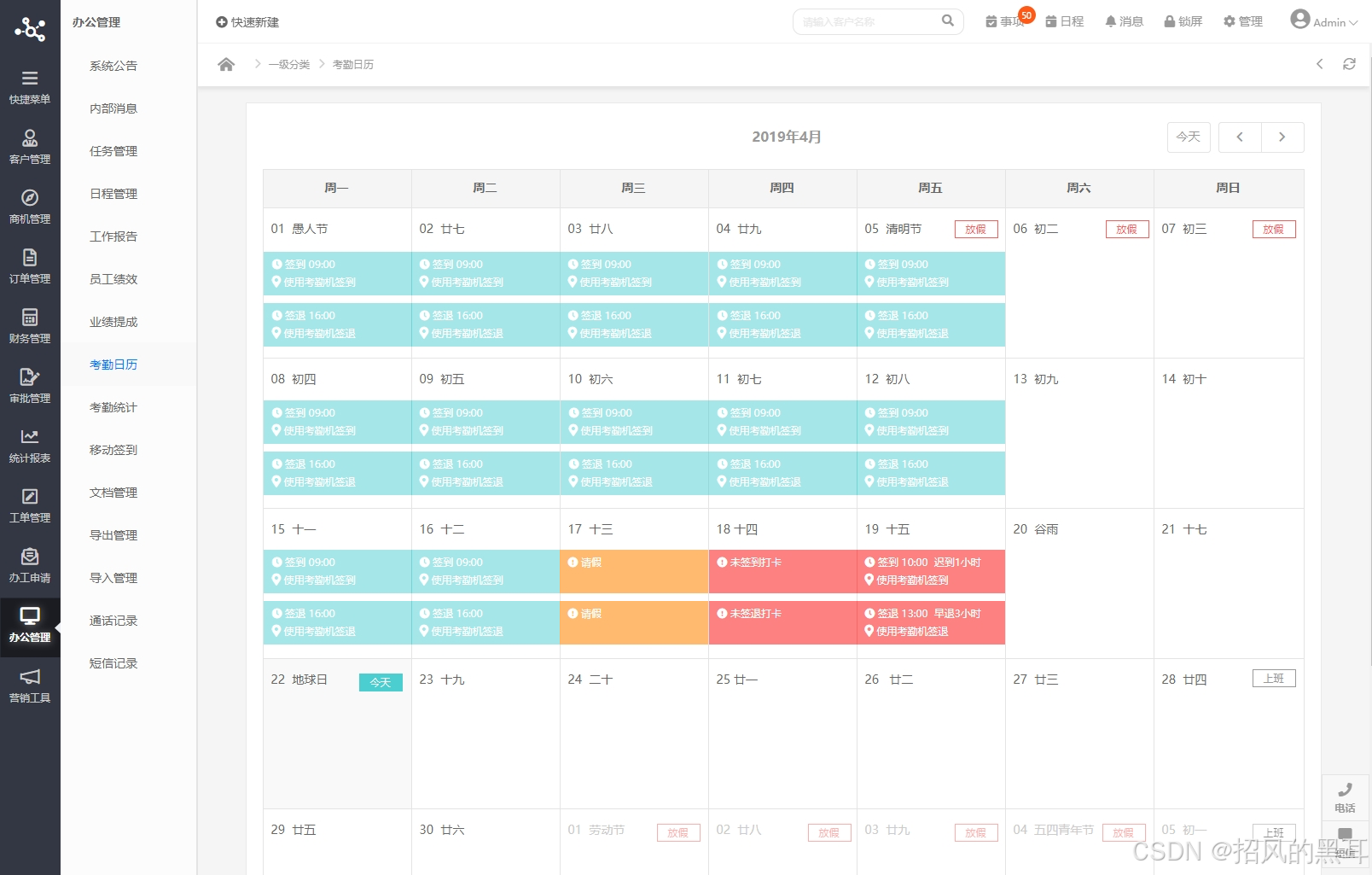This screenshot has width=1372, height=875.
Task: Click 签到 09:00 event on the 1st
Action: tap(337, 273)
